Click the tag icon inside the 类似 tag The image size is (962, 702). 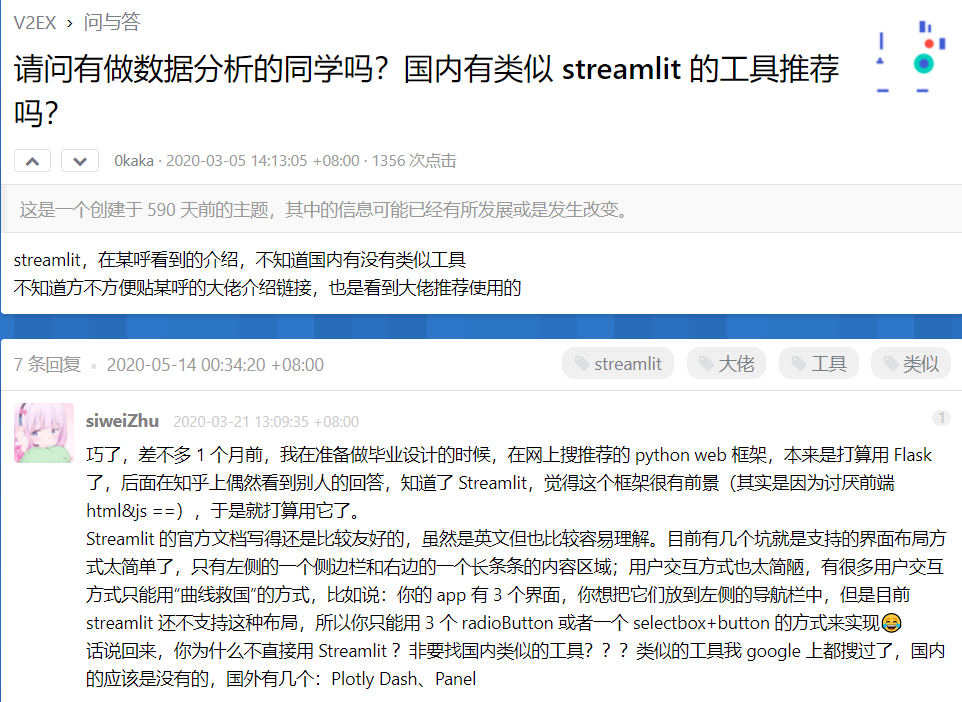pos(890,364)
